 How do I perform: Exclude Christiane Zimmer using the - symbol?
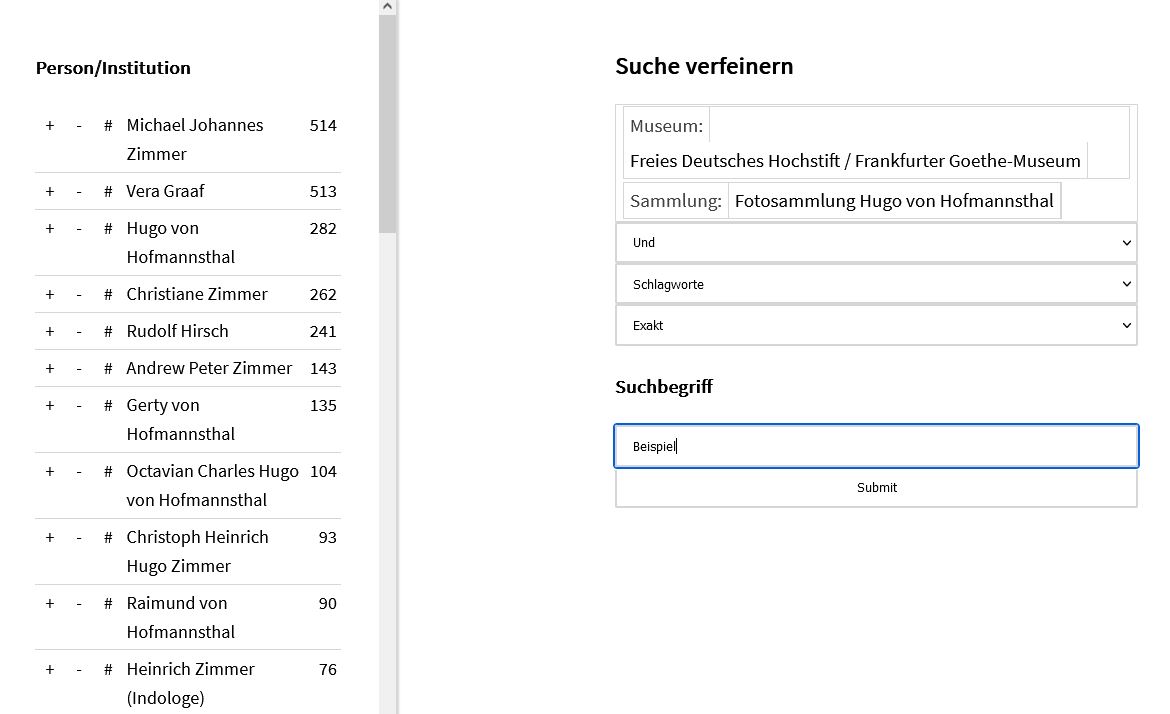[79, 295]
